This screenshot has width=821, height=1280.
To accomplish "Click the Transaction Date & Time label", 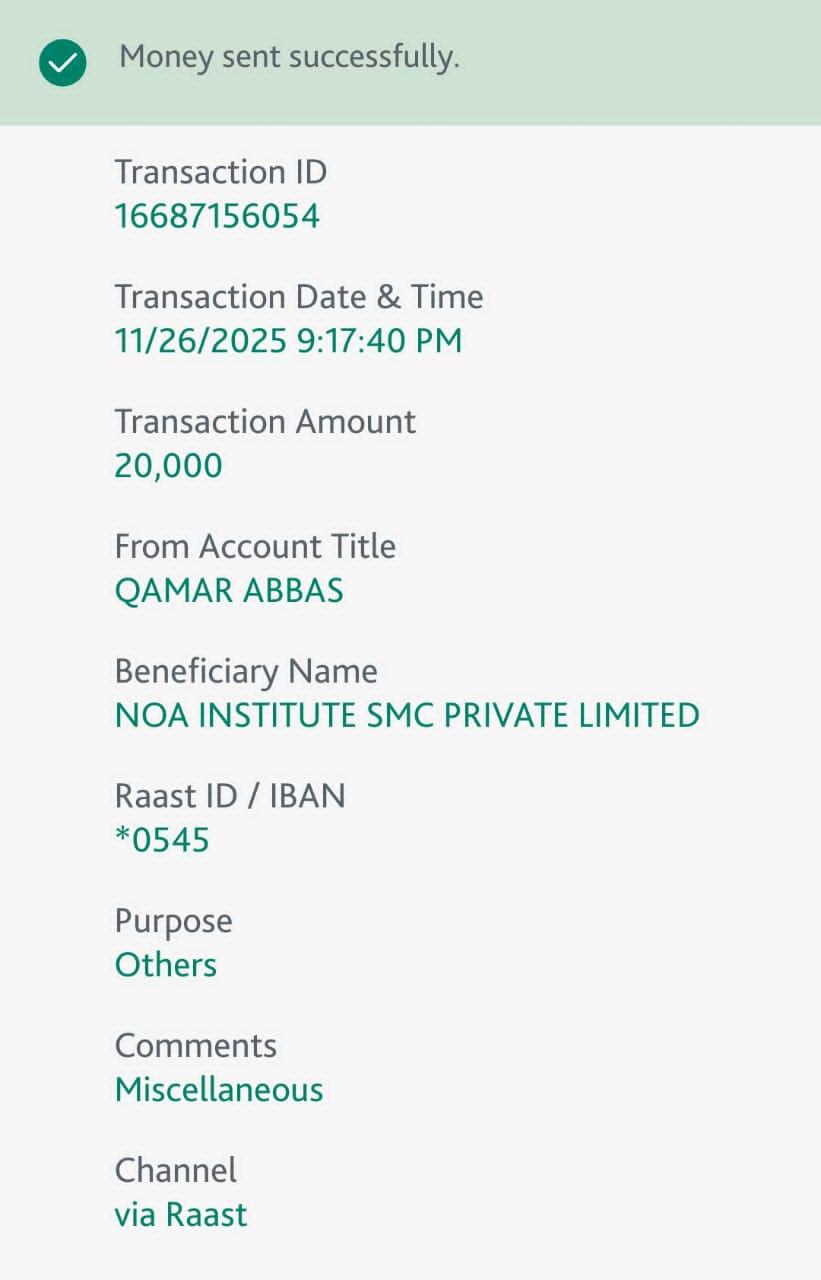I will click(298, 297).
